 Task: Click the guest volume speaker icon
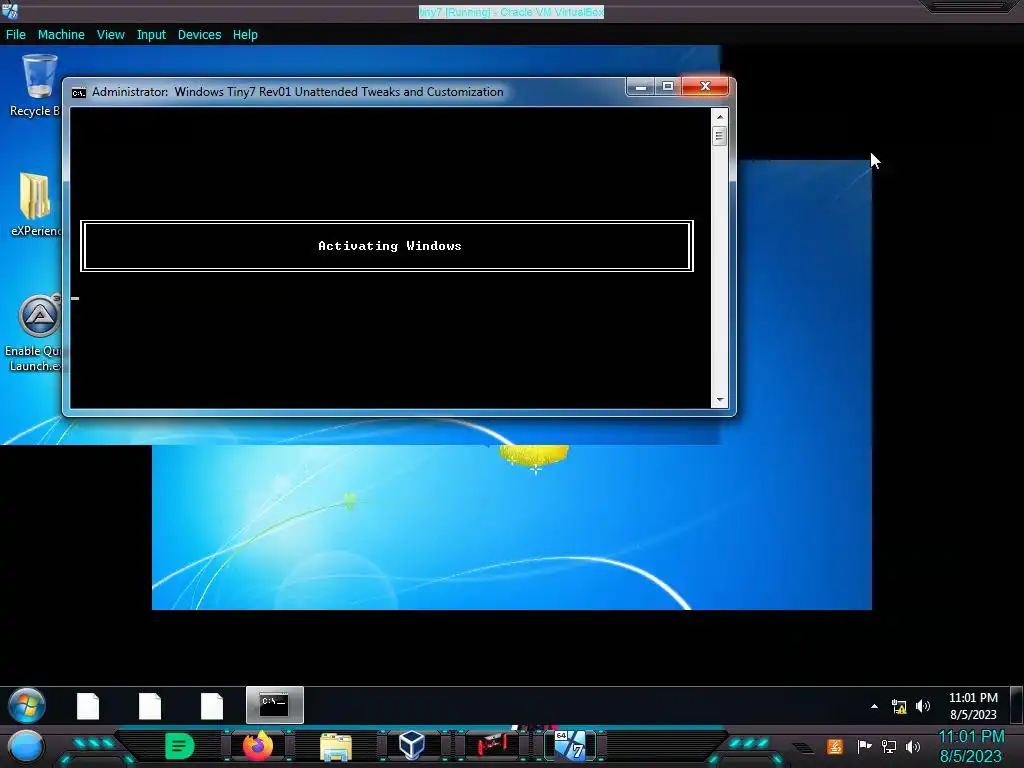point(923,706)
